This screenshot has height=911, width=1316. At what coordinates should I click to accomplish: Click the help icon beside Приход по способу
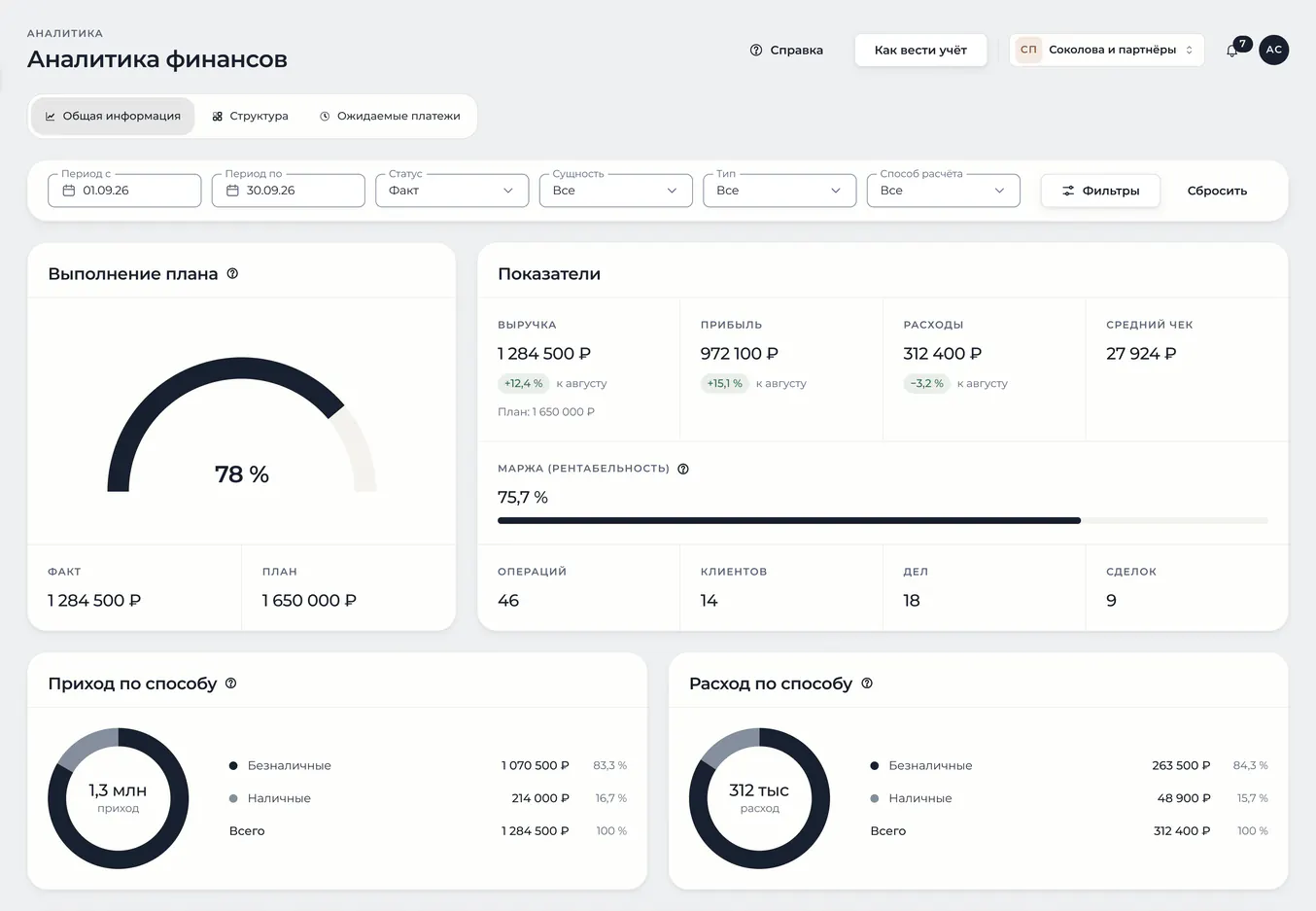[231, 683]
